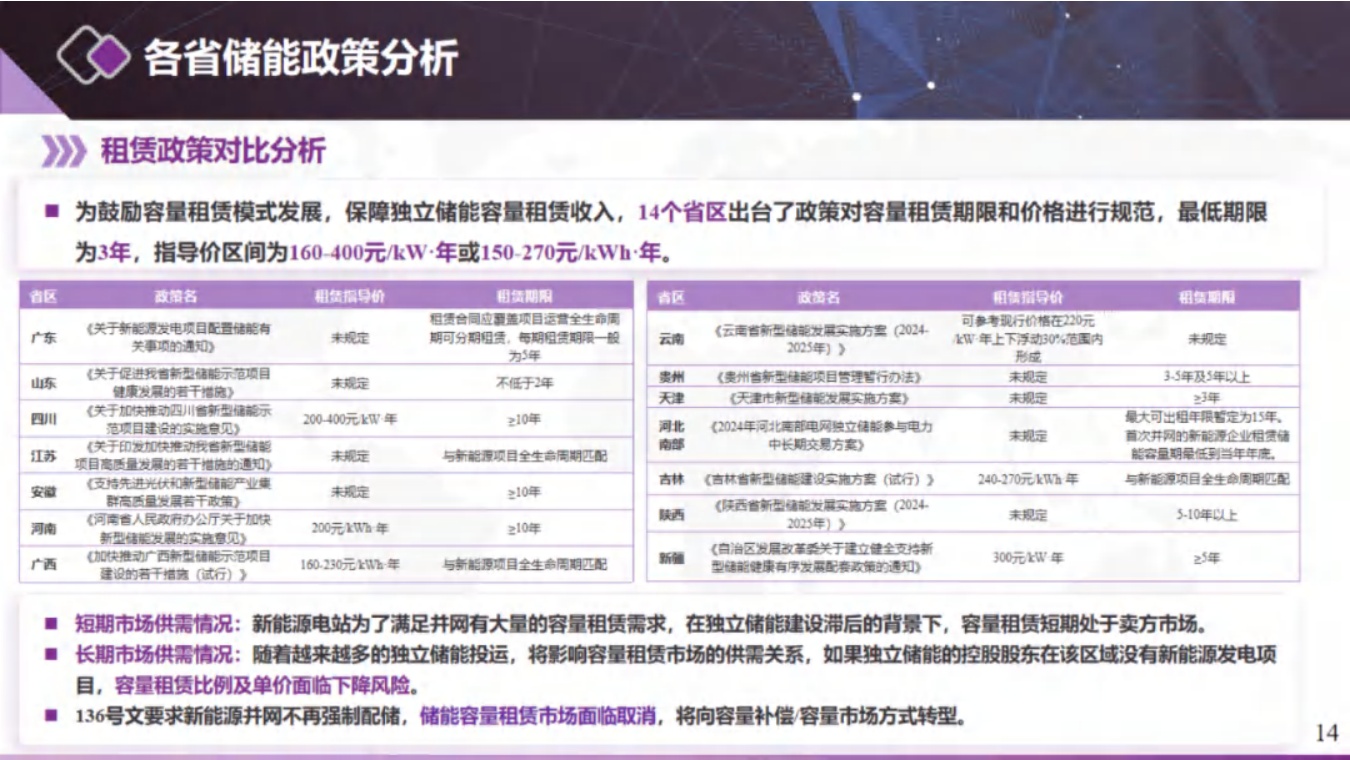Click the subtitle 租赁政策对比分析
Screen dimensions: 1350x760
point(212,151)
